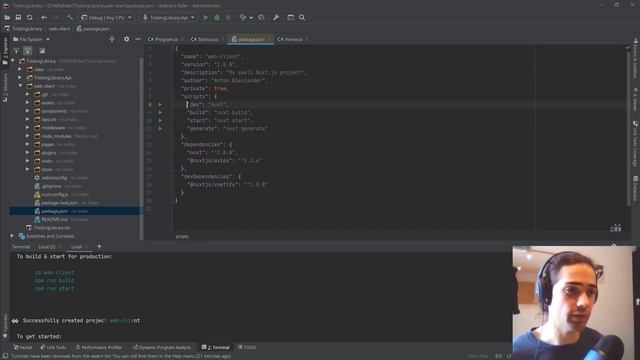Image resolution: width=640 pixels, height=360 pixels.
Task: Select the store folder in tree
Action: (47, 169)
